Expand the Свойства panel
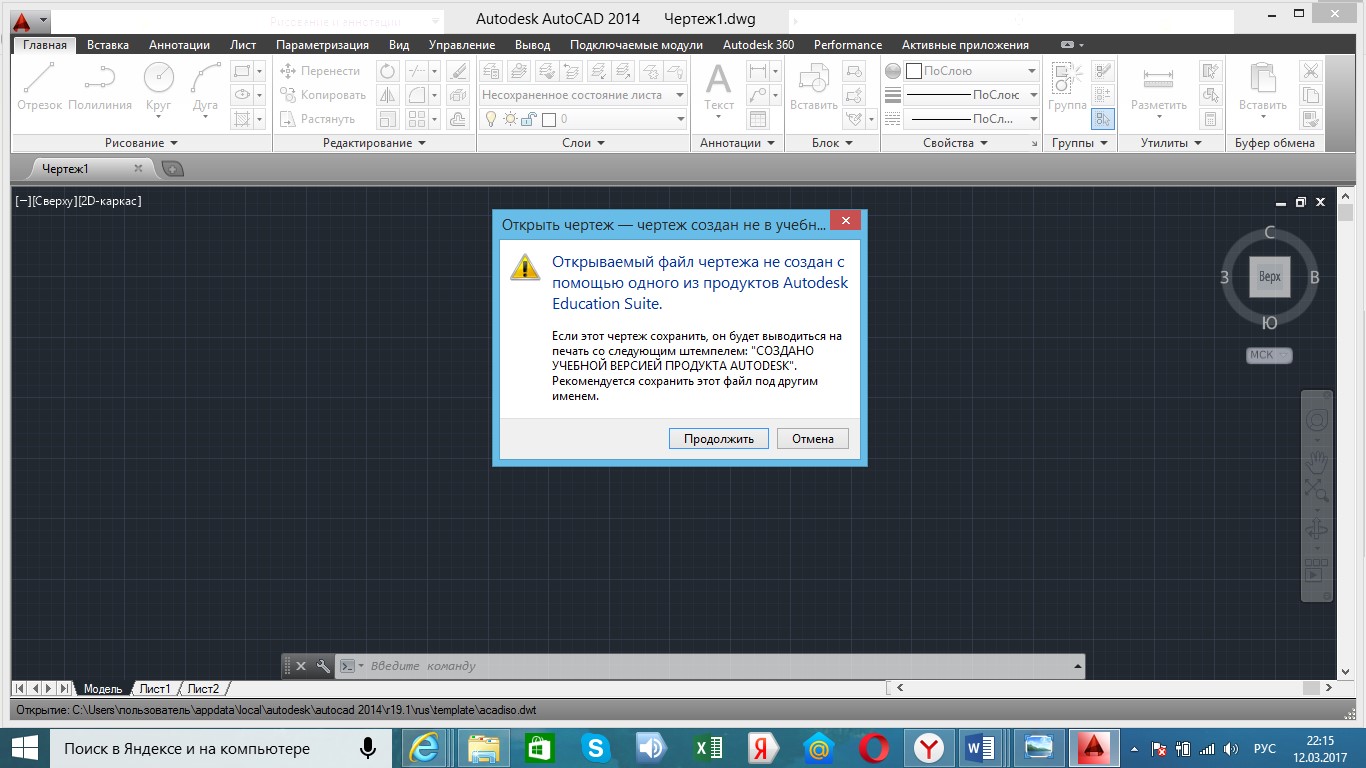 (x=955, y=143)
